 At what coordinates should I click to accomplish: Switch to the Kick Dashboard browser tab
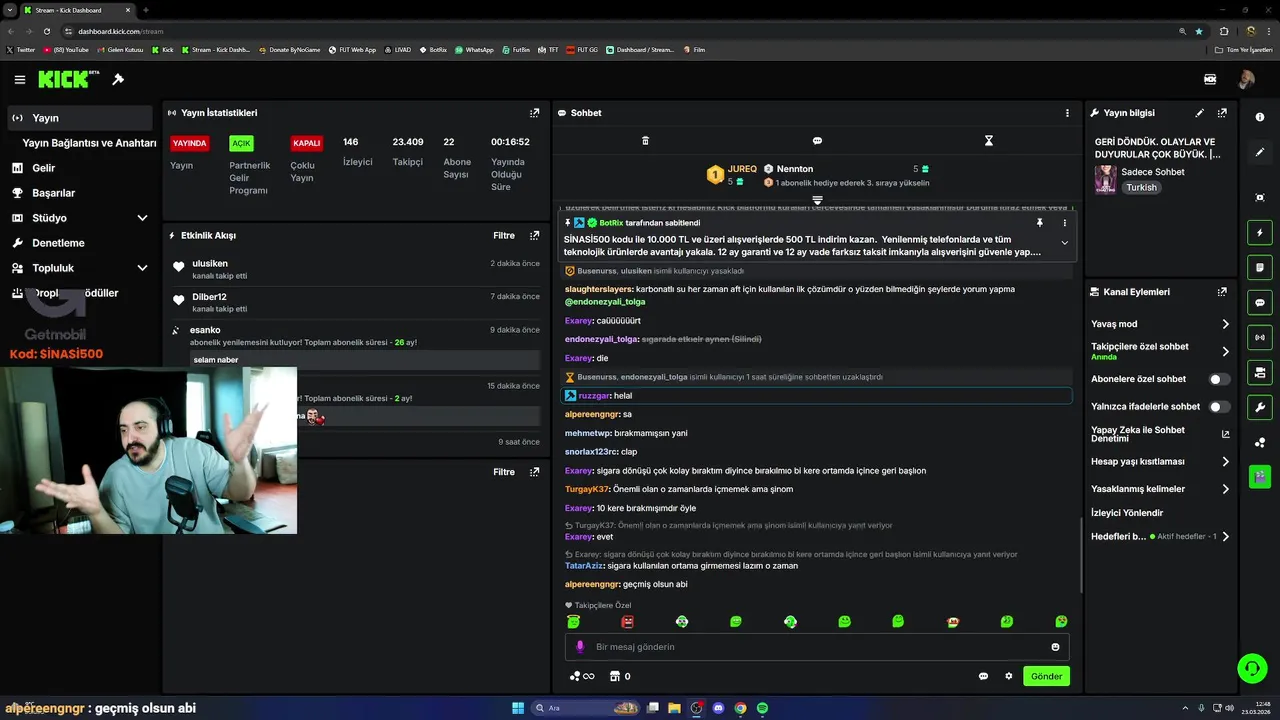(x=77, y=10)
